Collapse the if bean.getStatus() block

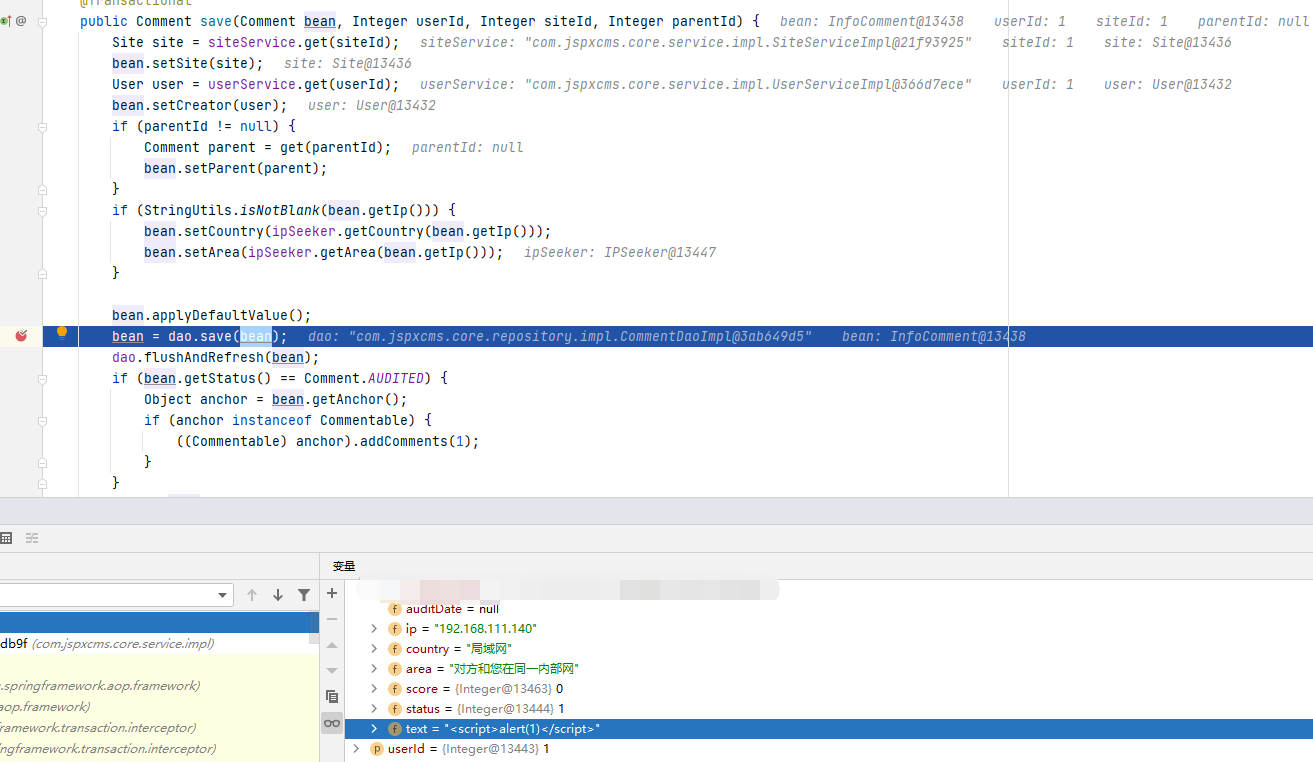(43, 379)
